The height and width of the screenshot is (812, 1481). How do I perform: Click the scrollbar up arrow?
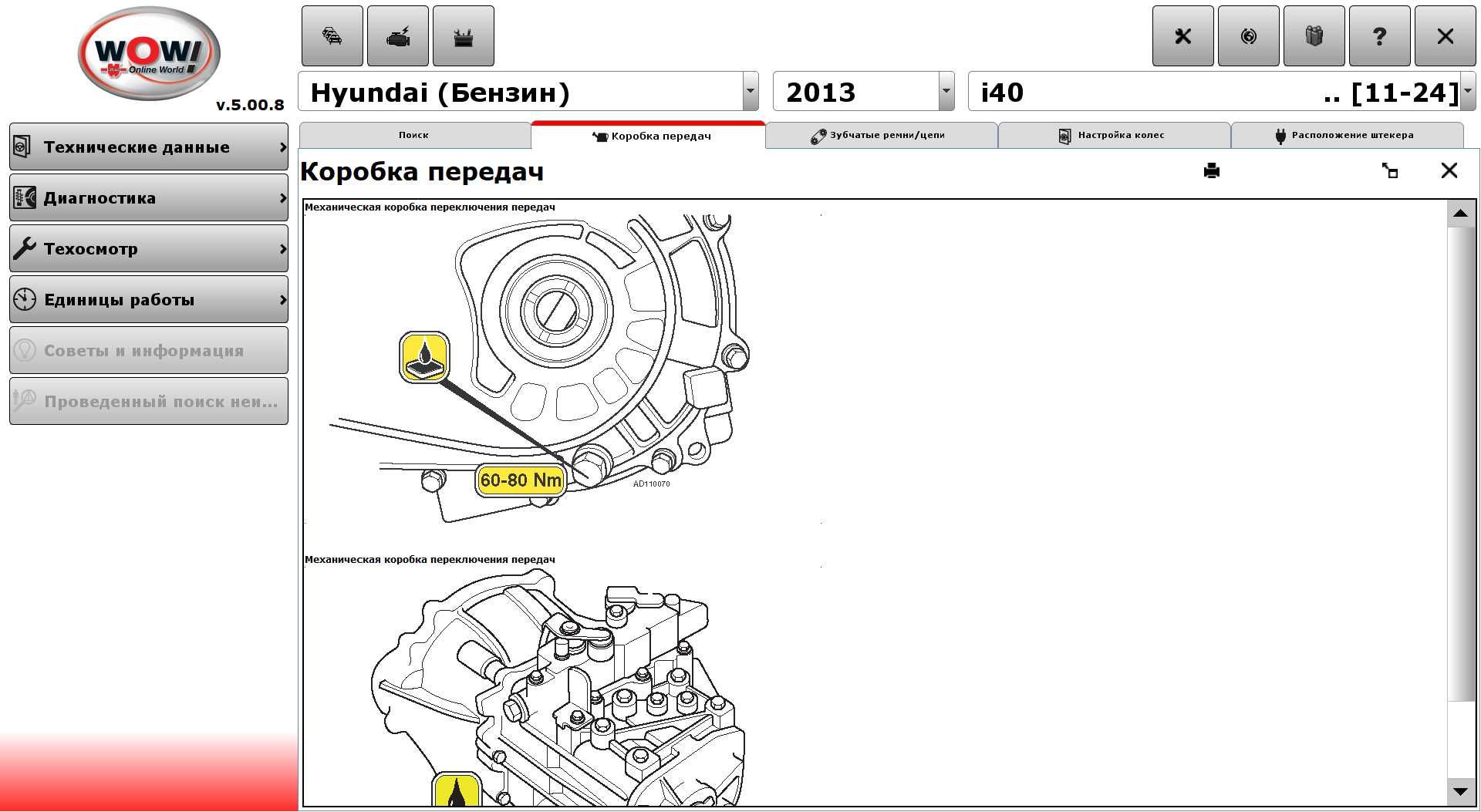[1460, 214]
